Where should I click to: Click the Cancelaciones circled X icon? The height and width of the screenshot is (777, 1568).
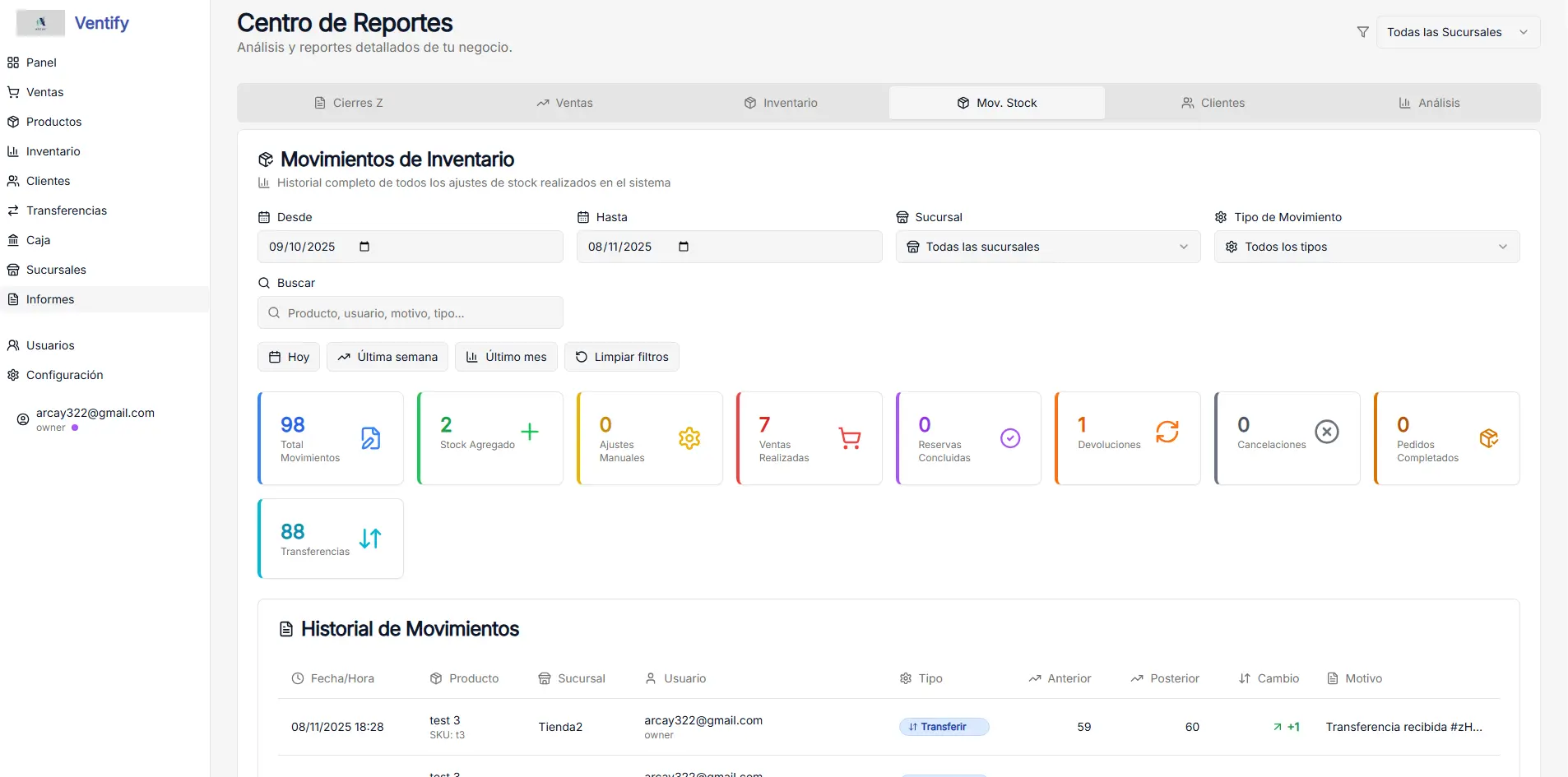[1326, 432]
